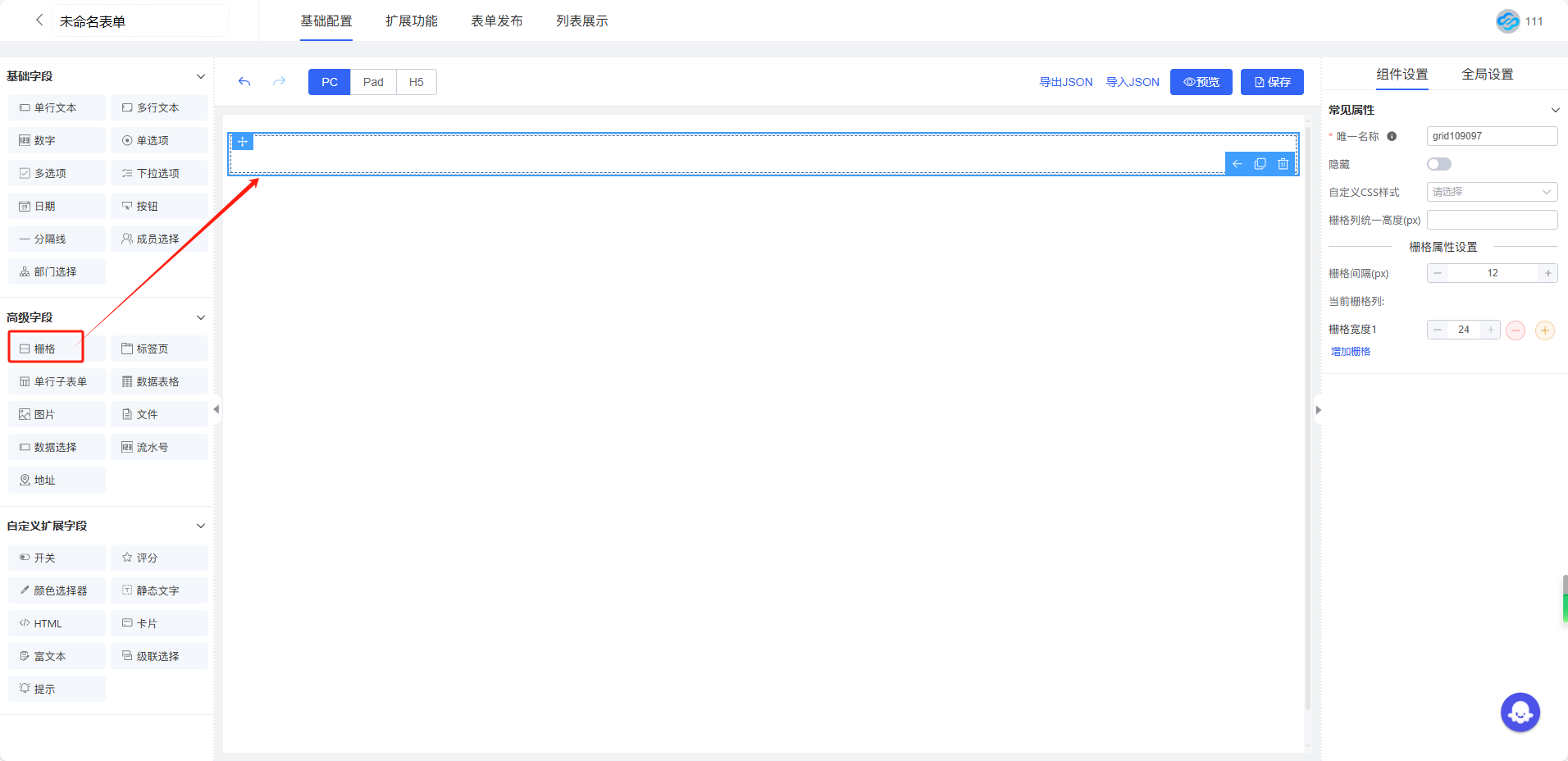This screenshot has height=761, width=1568.
Task: Toggle the 隐藏 switch
Action: click(1438, 164)
